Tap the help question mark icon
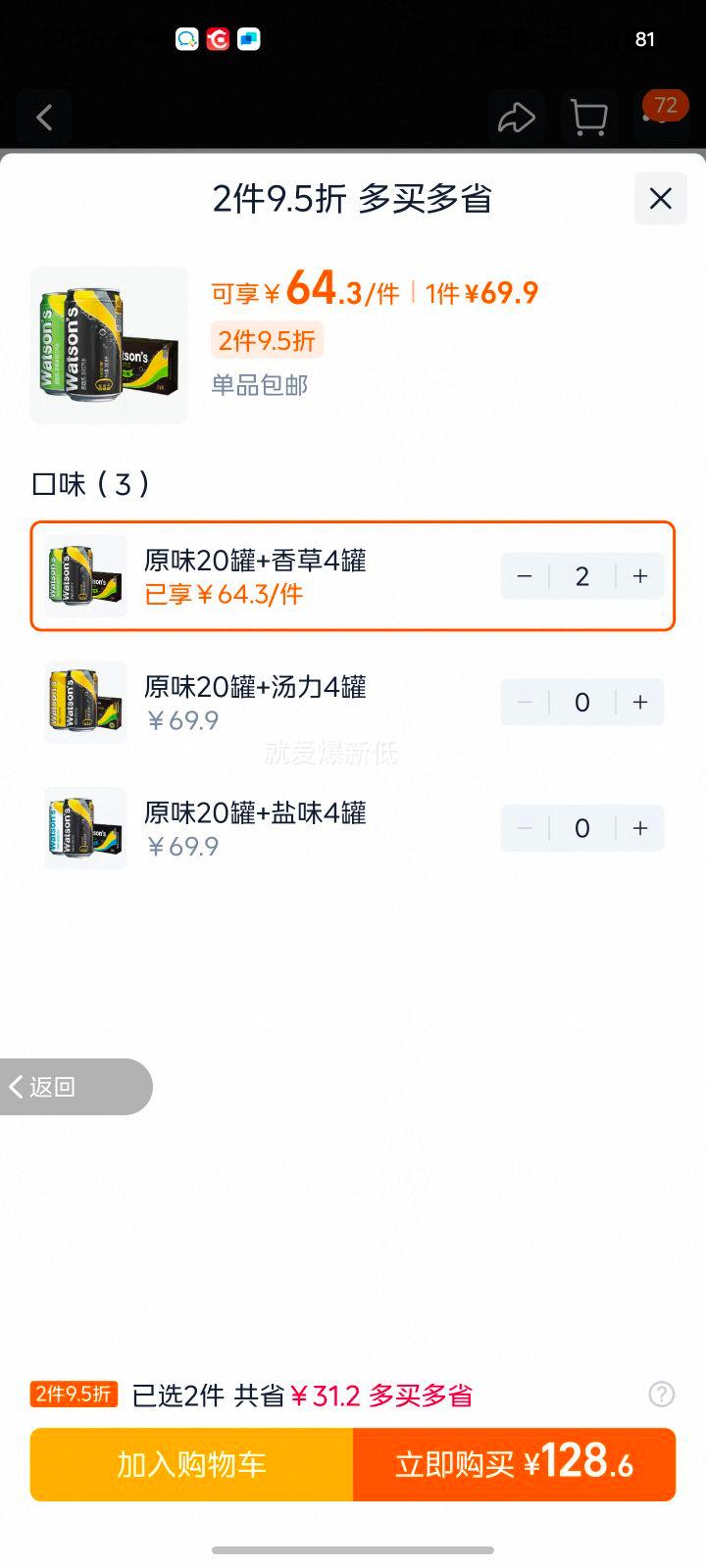 coord(662,1394)
